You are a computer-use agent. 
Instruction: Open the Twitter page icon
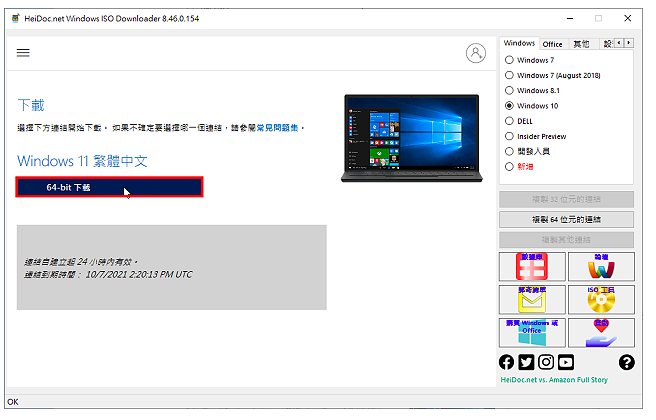point(526,362)
